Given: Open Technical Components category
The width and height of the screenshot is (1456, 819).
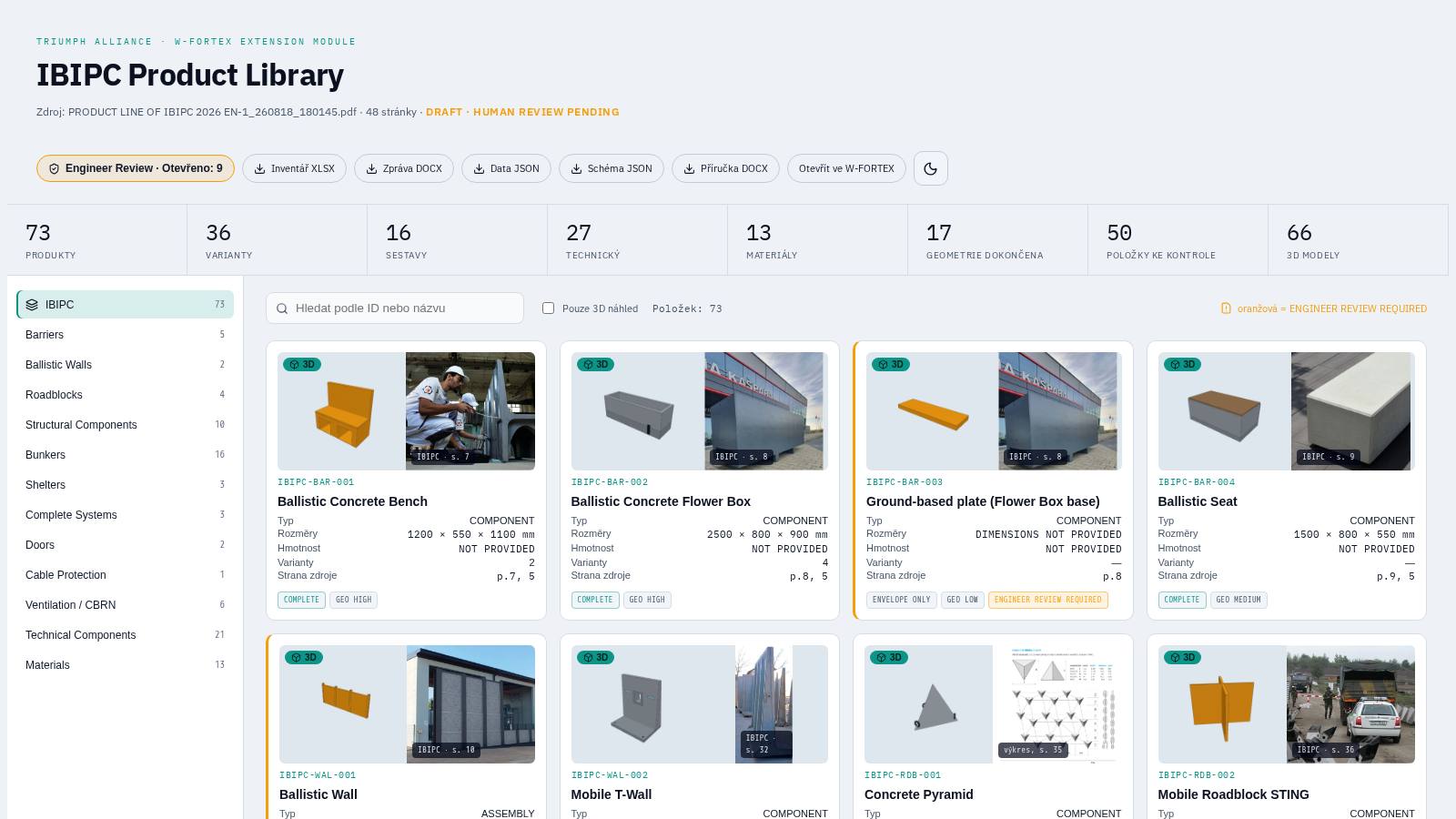Looking at the screenshot, I should click(125, 635).
